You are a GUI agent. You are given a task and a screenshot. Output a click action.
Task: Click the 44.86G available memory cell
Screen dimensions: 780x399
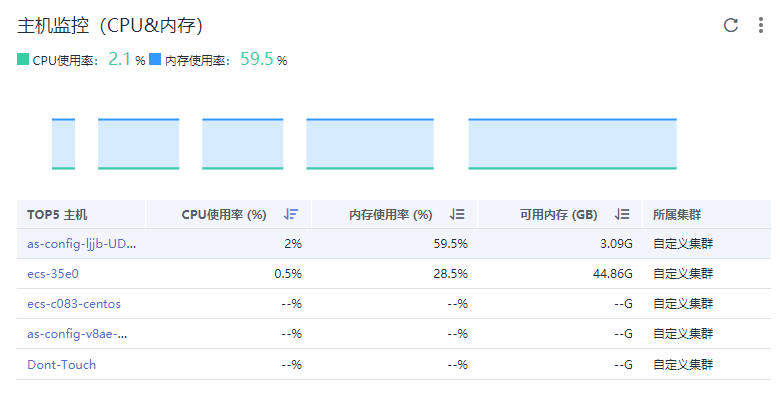pyautogui.click(x=612, y=274)
